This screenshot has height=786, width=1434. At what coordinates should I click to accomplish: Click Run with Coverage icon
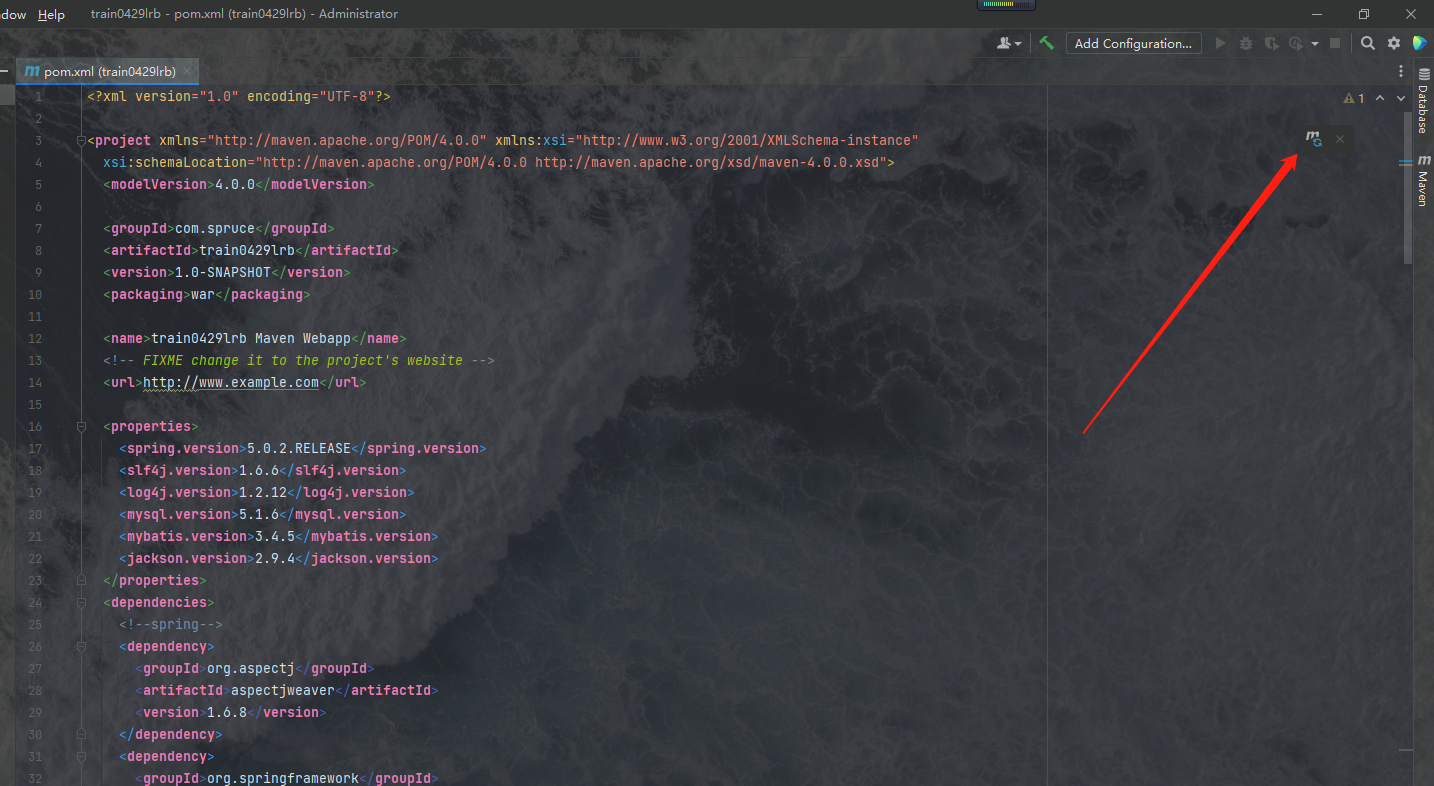tap(1271, 43)
